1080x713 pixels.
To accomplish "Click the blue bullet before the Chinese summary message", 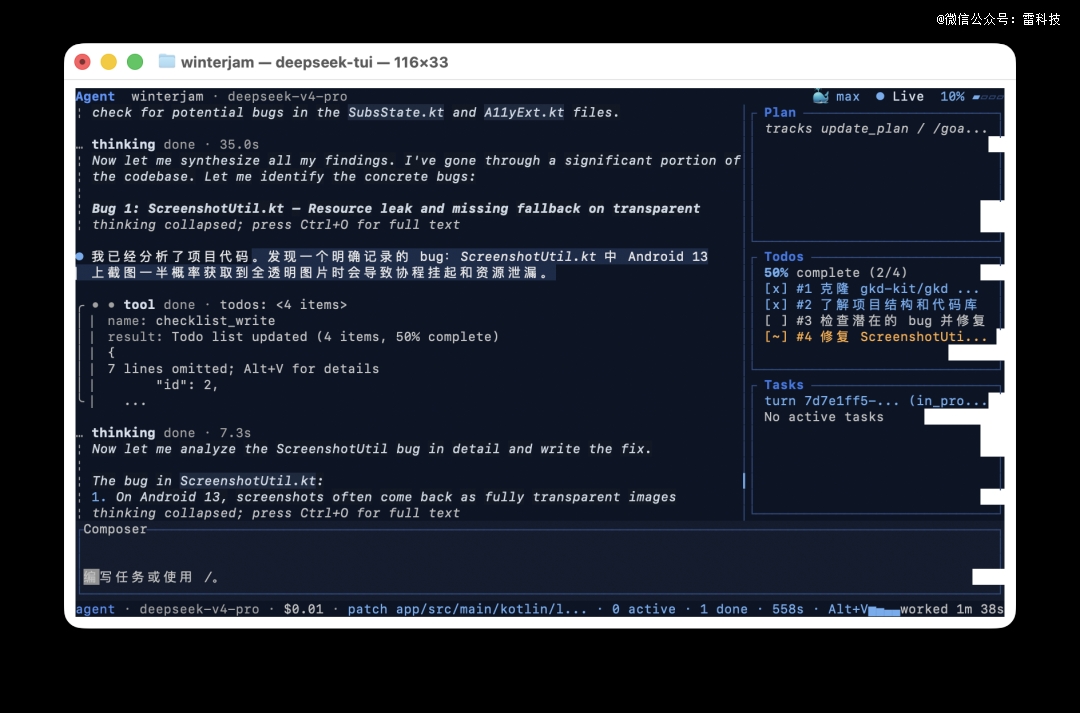I will [80, 256].
